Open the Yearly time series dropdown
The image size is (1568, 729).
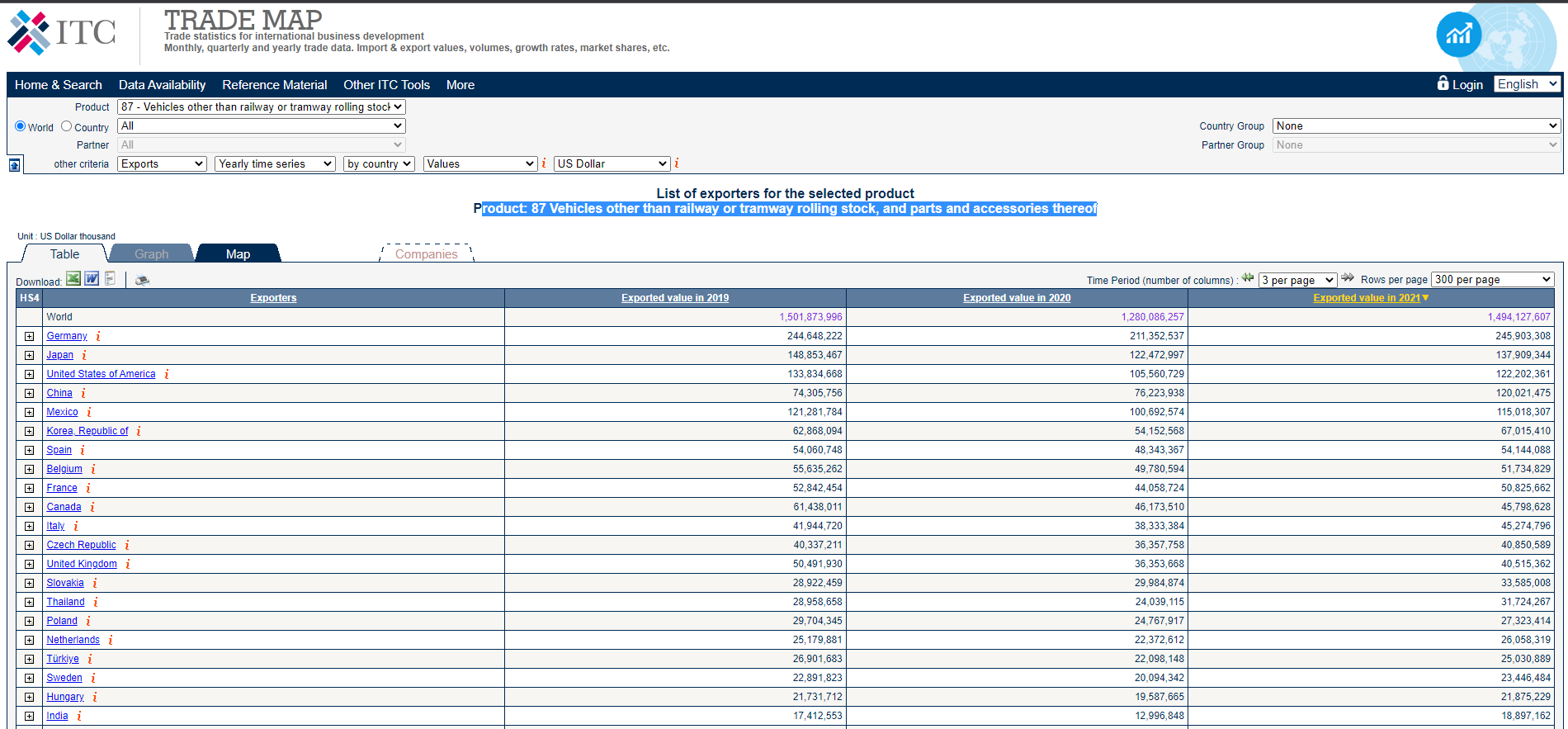(x=275, y=163)
